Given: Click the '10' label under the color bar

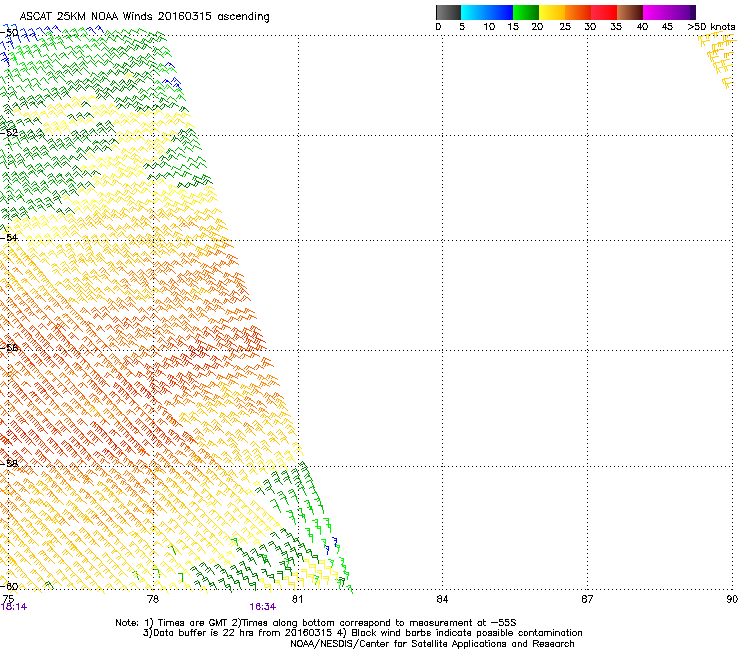Looking at the screenshot, I should pos(489,27).
